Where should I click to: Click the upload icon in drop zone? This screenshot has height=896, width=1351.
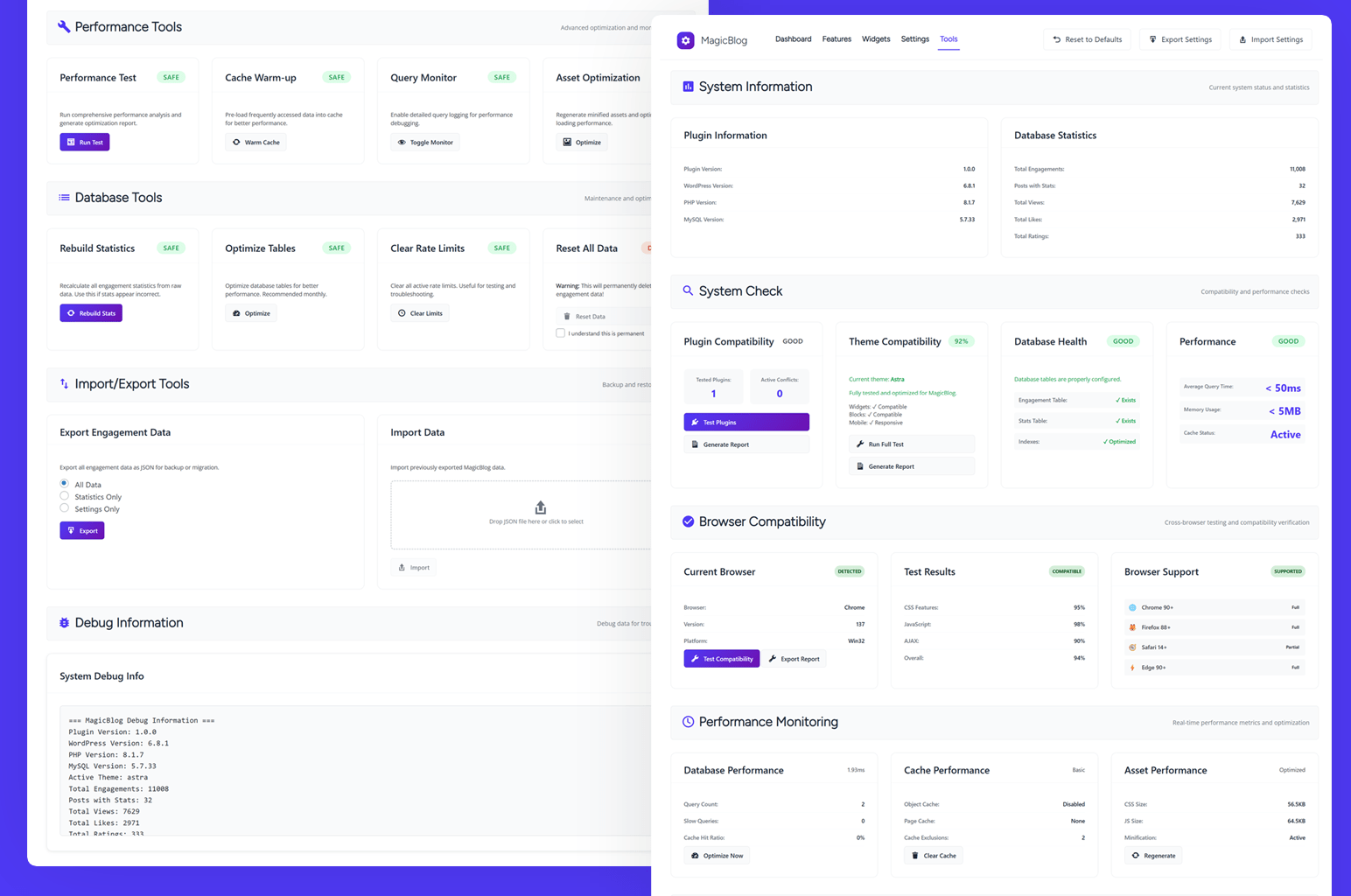[x=540, y=507]
